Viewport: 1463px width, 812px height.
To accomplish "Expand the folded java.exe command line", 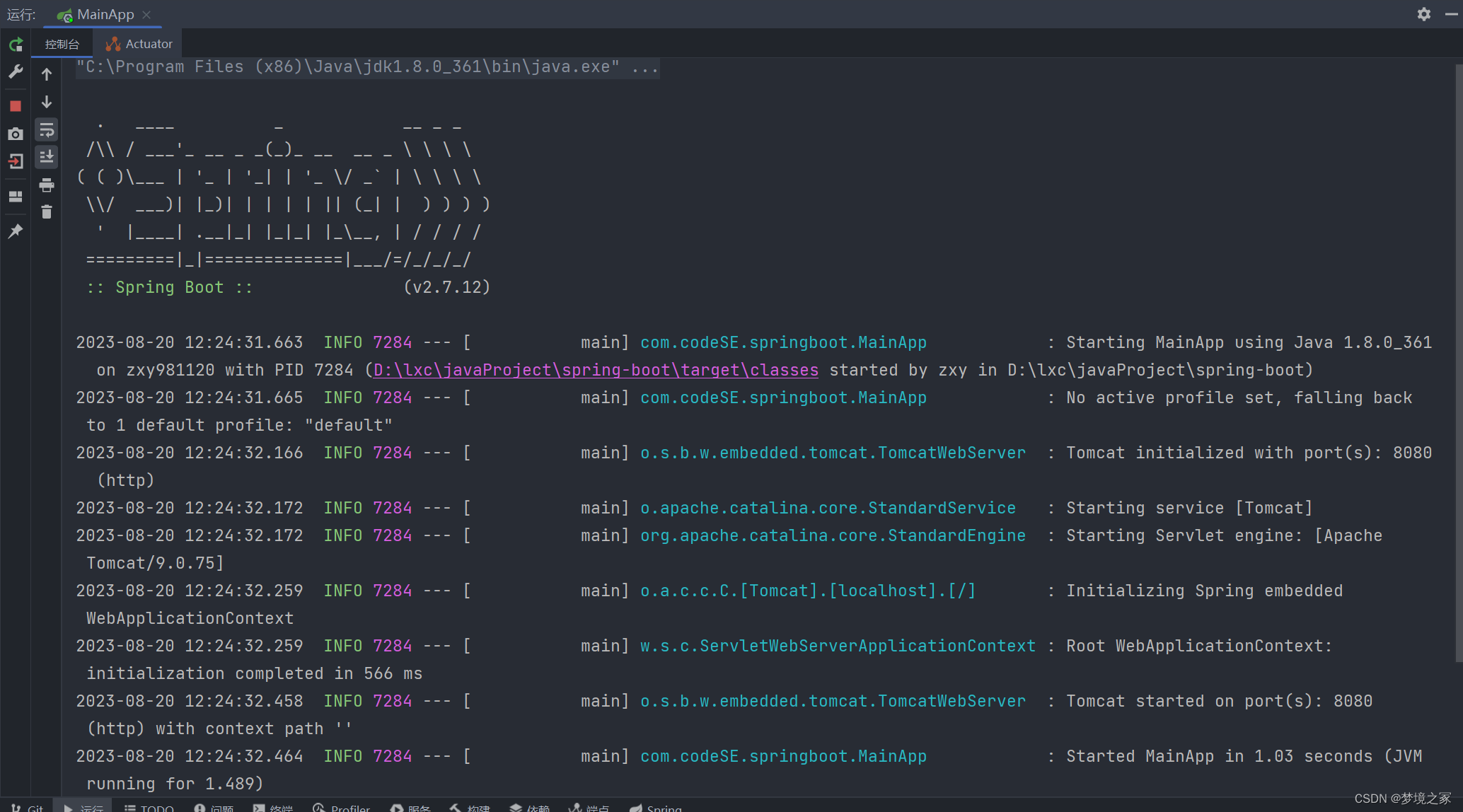I will pyautogui.click(x=368, y=67).
